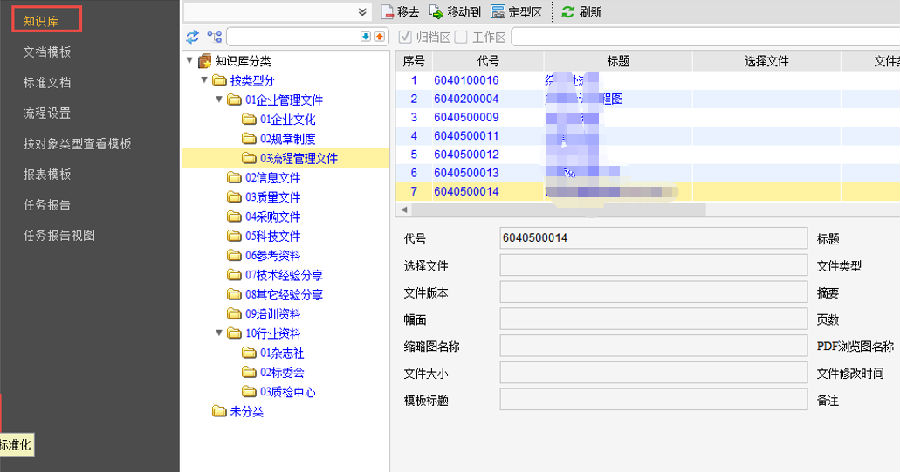
Task: Click the 文件版本 input field
Action: pos(653,292)
